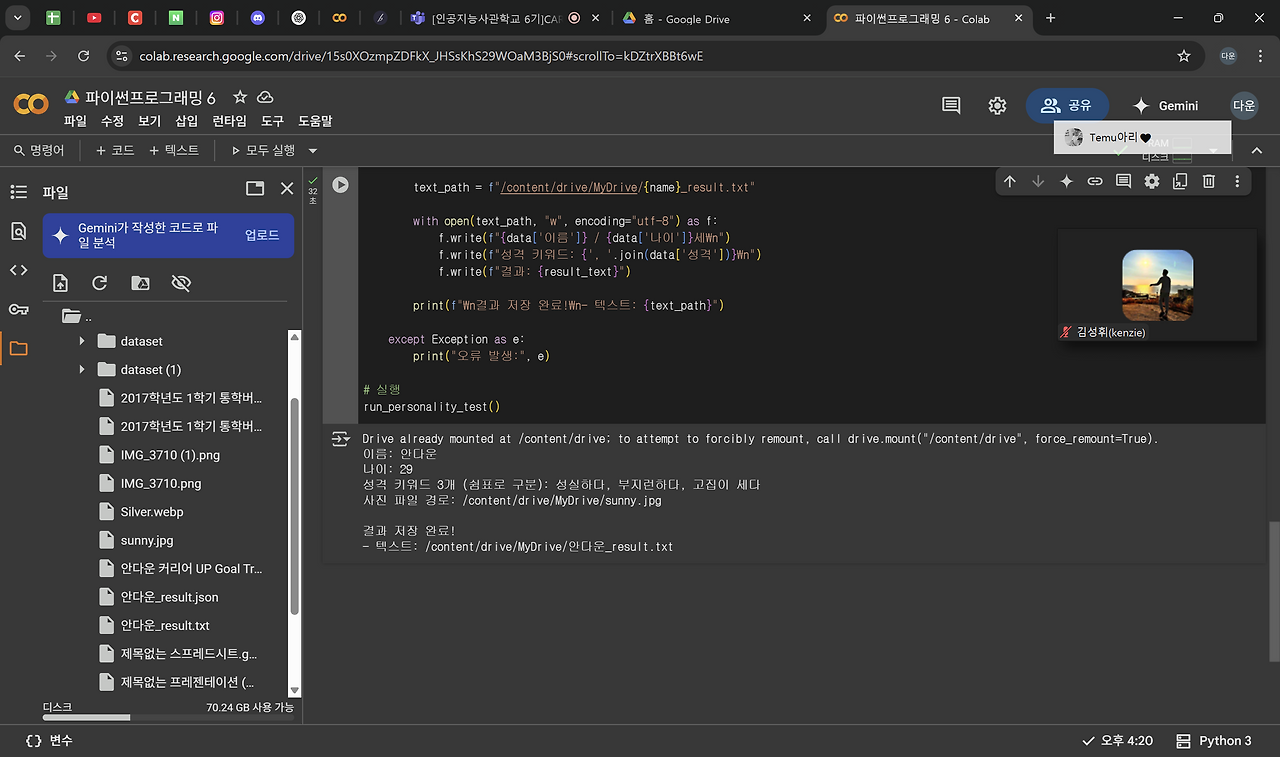Open the dropdown next to 모두 실행

(x=312, y=150)
